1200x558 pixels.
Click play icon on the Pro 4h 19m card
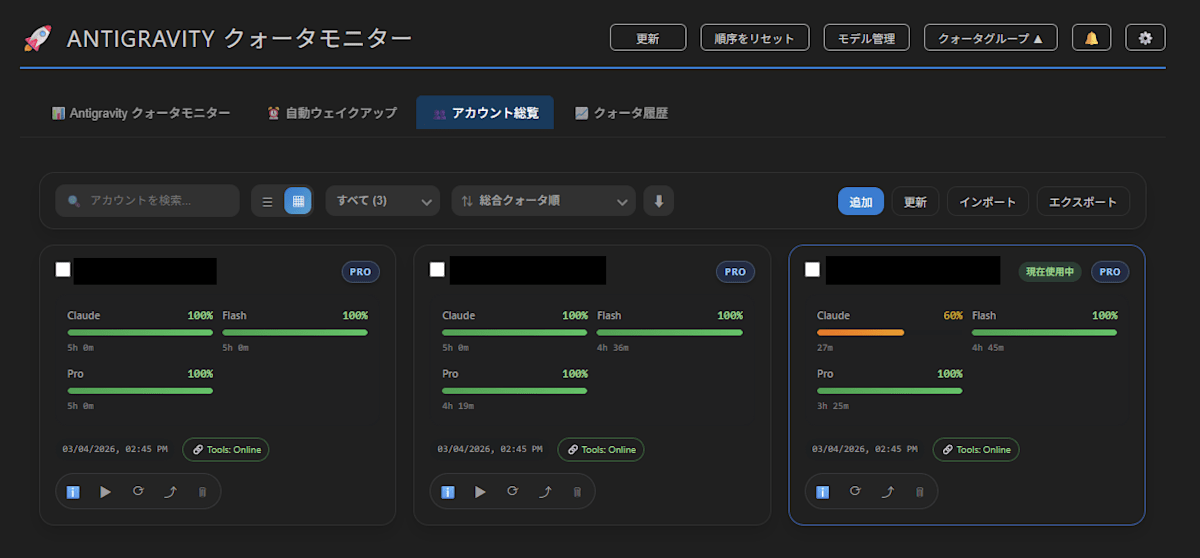(x=480, y=492)
